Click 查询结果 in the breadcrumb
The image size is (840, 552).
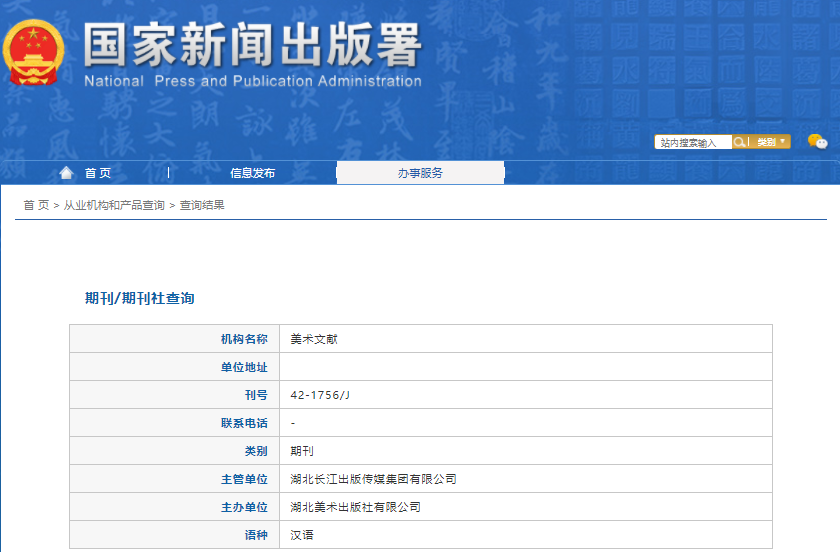(x=202, y=205)
